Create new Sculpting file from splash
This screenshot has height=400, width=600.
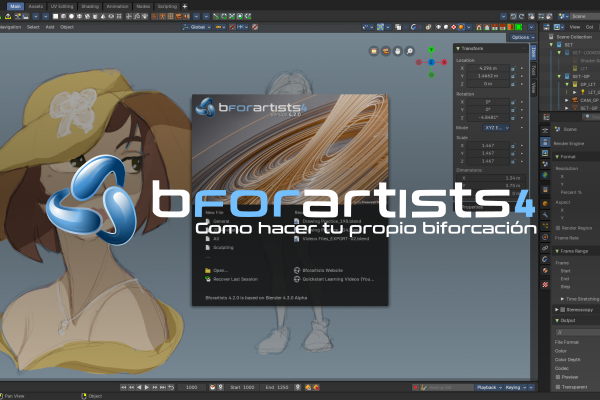click(219, 248)
